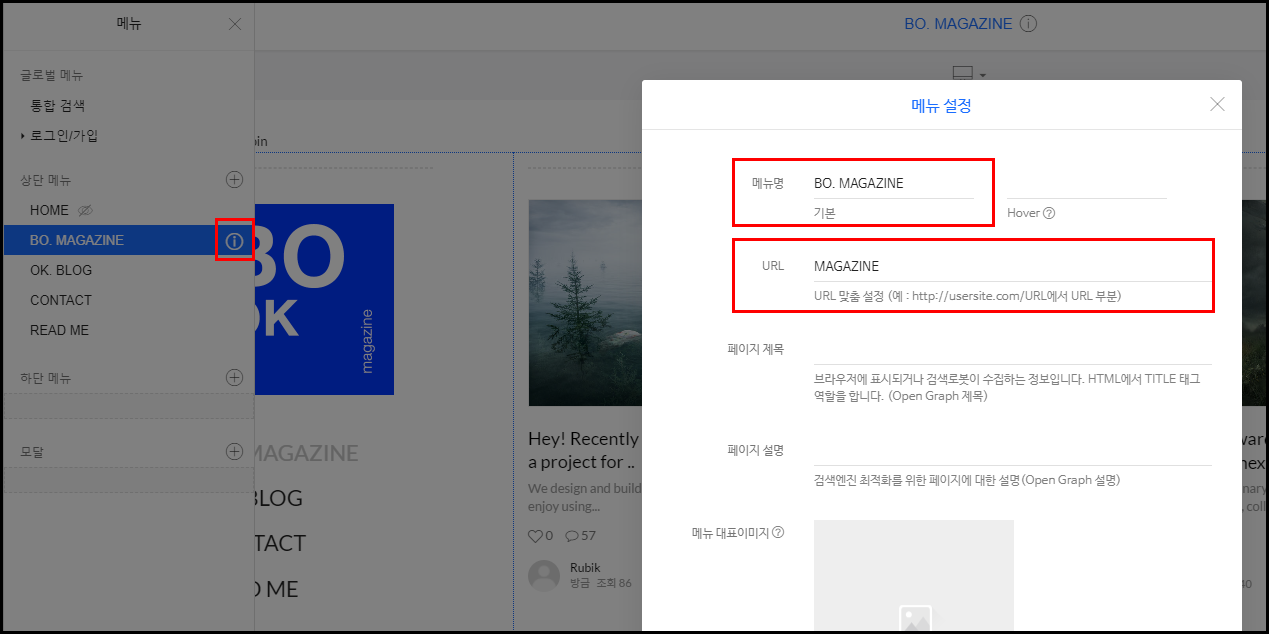Select the CONTACT menu item
This screenshot has width=1269, height=634.
point(61,300)
